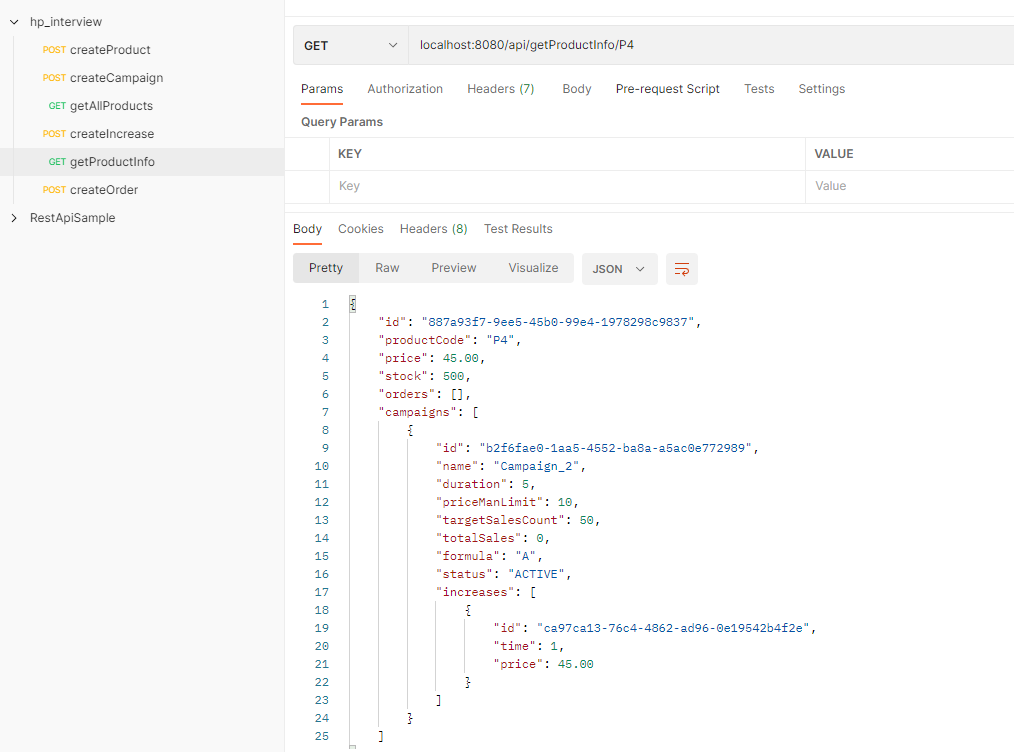This screenshot has width=1014, height=752.
Task: Switch response view to Raw
Action: 387,267
